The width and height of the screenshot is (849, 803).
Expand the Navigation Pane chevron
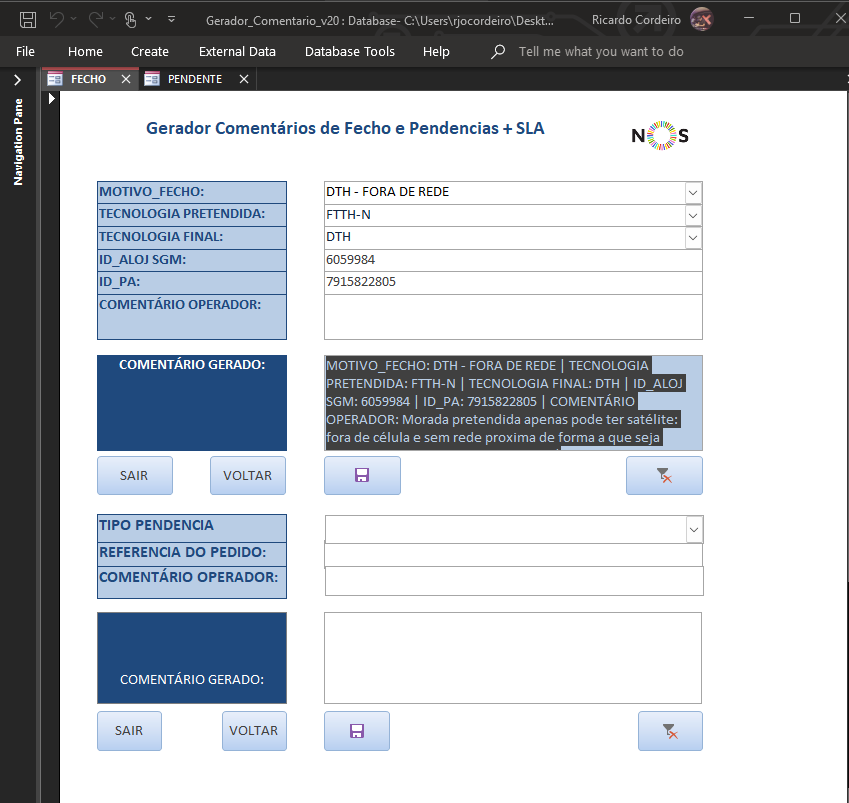click(17, 80)
